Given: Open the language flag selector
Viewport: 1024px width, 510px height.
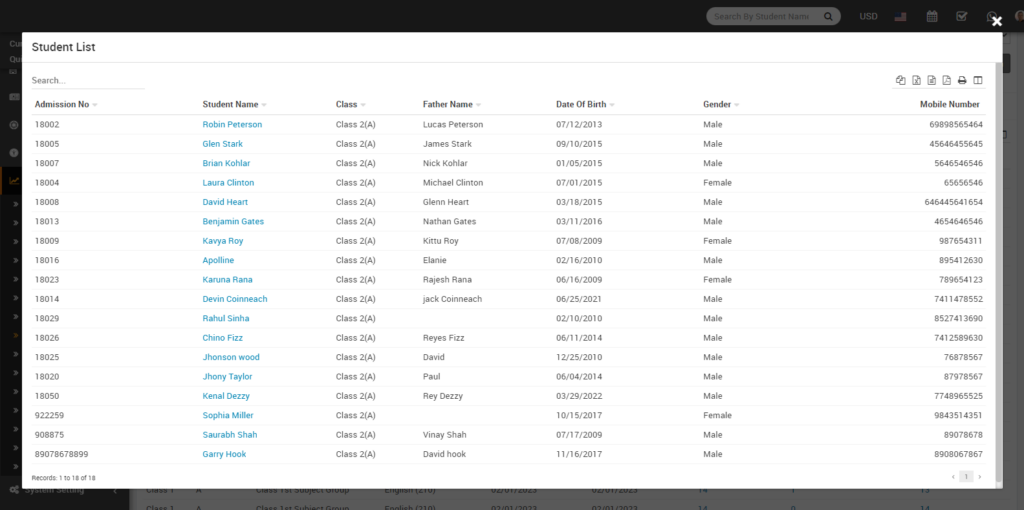Looking at the screenshot, I should pyautogui.click(x=901, y=16).
